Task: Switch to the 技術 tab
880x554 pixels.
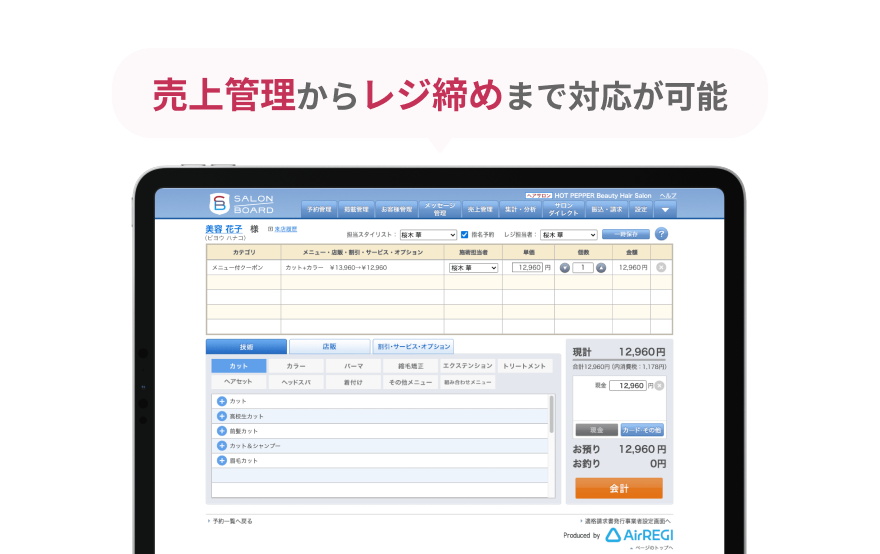Action: click(246, 346)
